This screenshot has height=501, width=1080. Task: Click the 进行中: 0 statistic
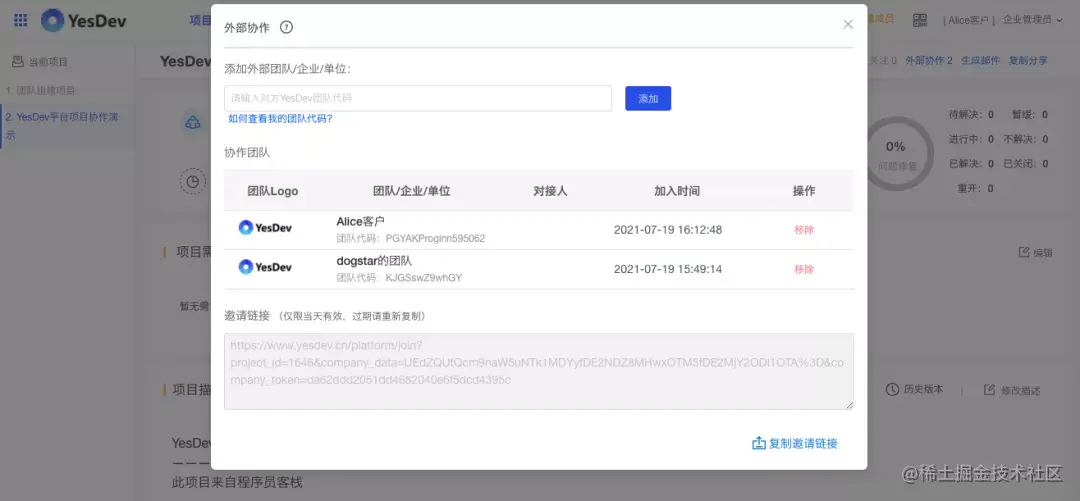[971, 139]
